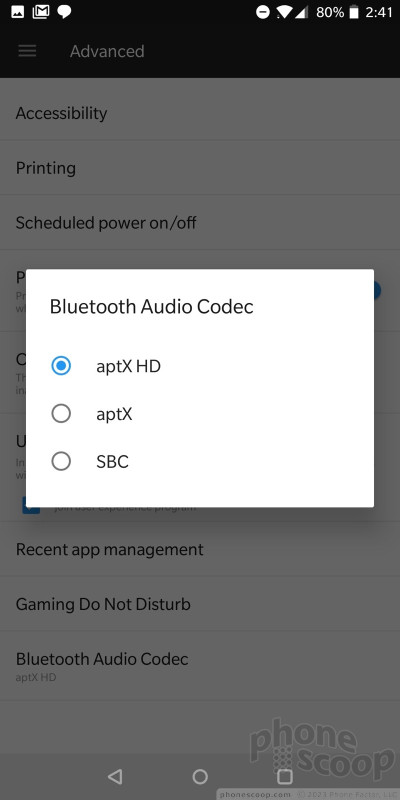This screenshot has height=800, width=400.
Task: Open the Accessibility settings item
Action: 200,113
